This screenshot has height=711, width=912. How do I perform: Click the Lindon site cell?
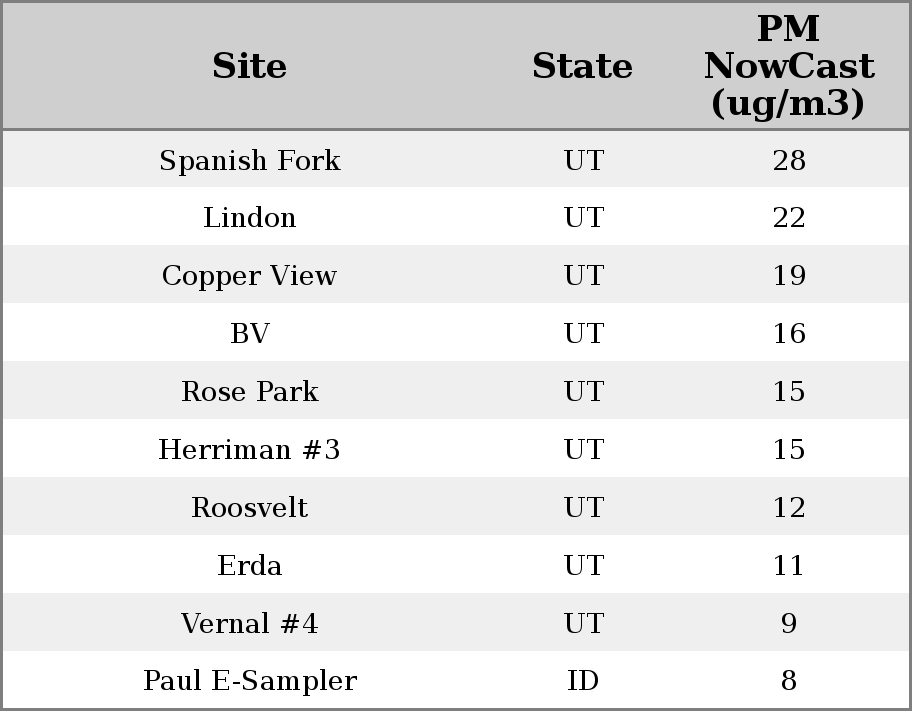click(x=249, y=218)
